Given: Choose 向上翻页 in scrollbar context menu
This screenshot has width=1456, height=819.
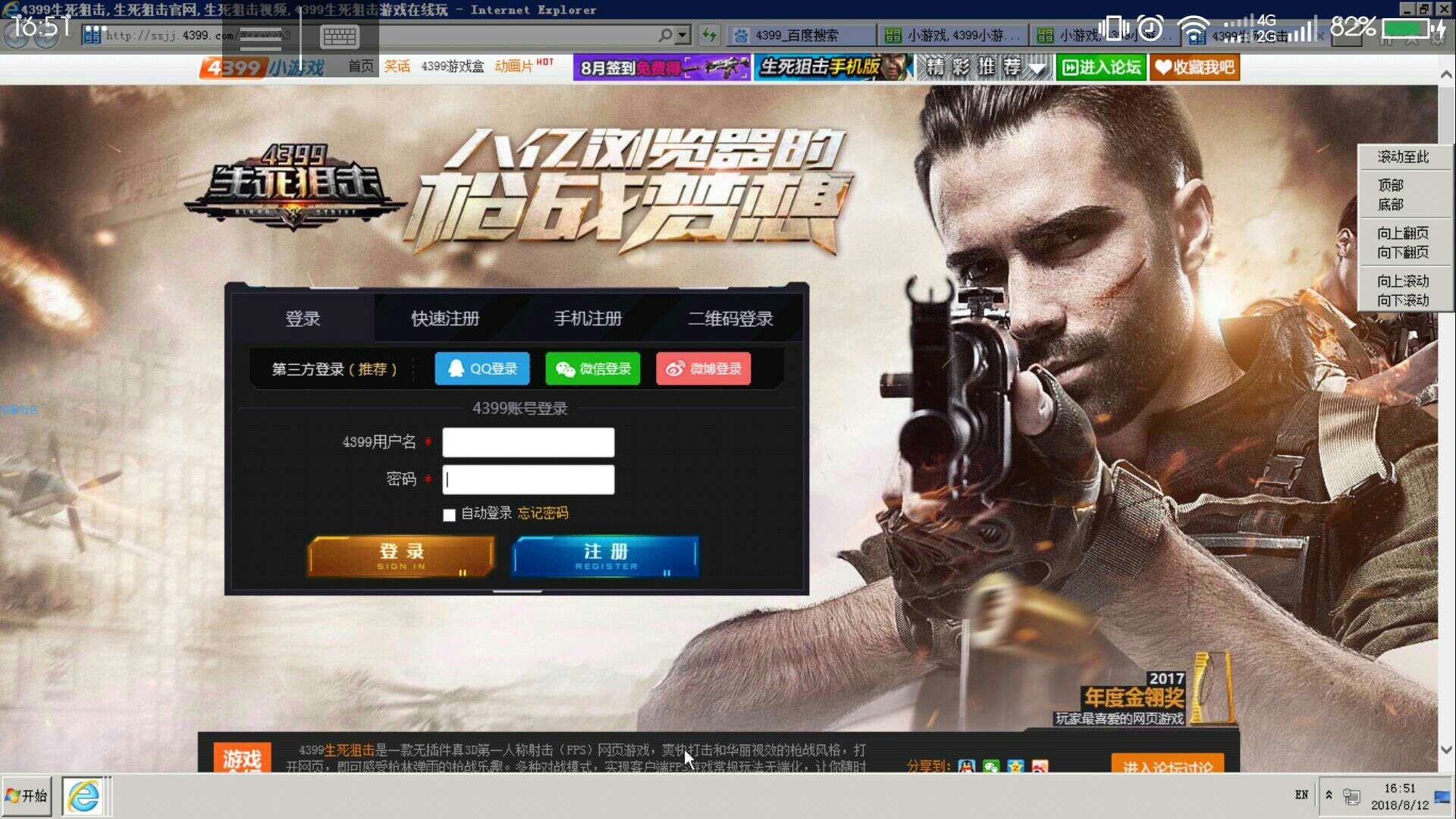Looking at the screenshot, I should click(x=1404, y=233).
